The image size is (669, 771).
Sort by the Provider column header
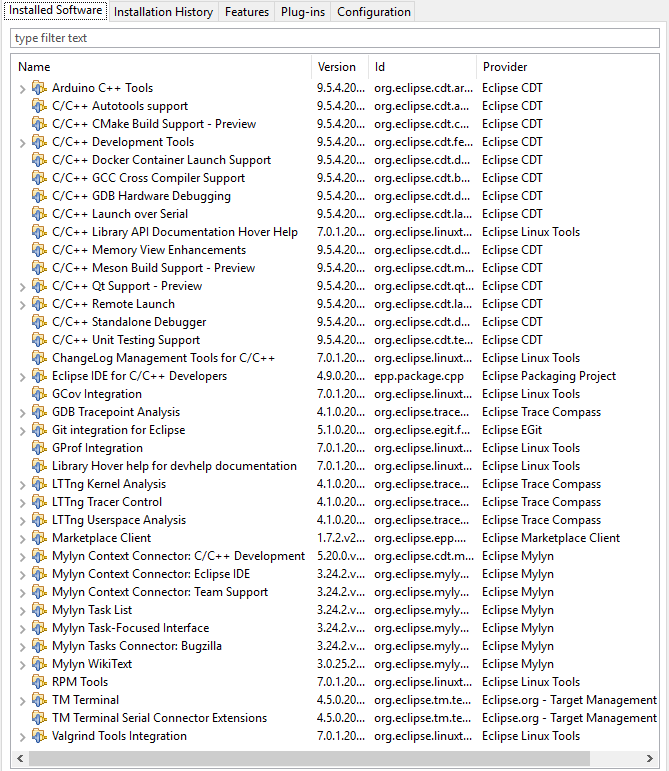505,67
